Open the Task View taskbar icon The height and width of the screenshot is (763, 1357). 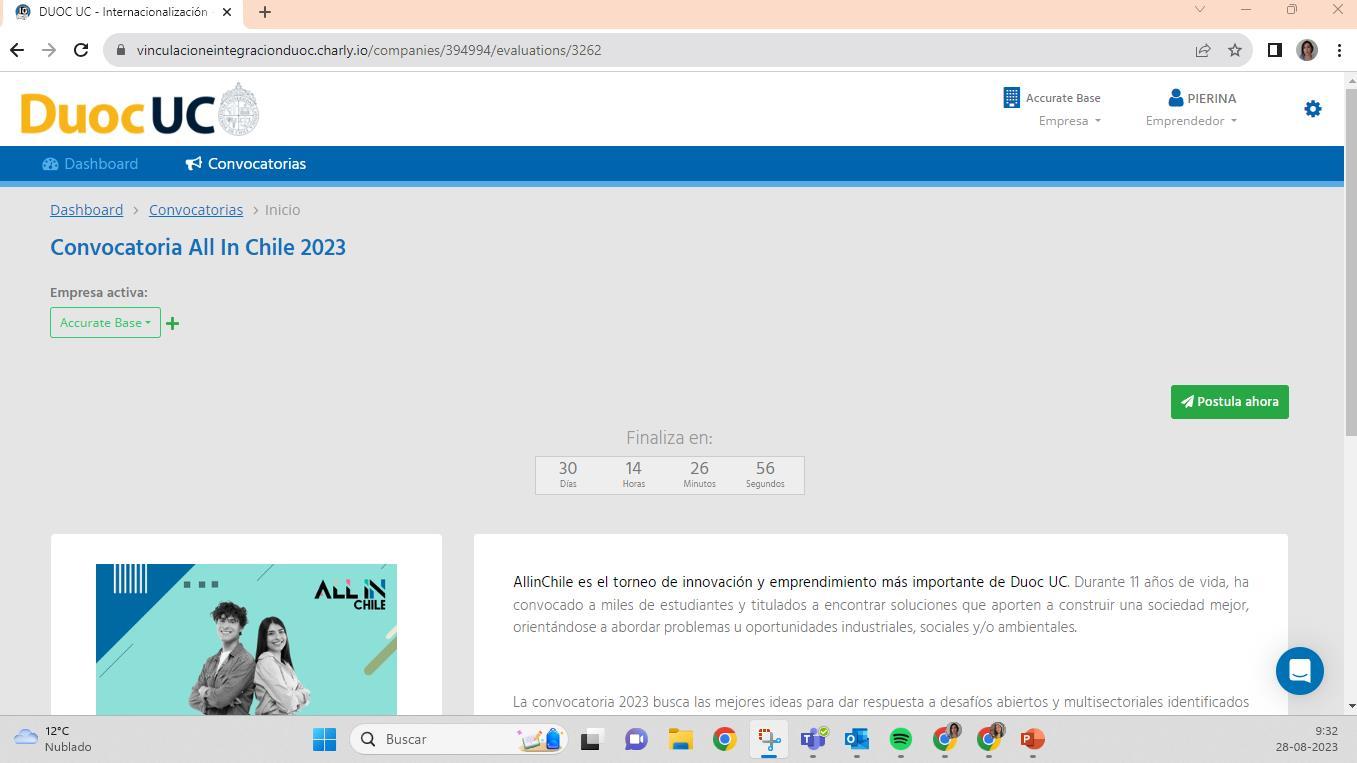[x=590, y=739]
